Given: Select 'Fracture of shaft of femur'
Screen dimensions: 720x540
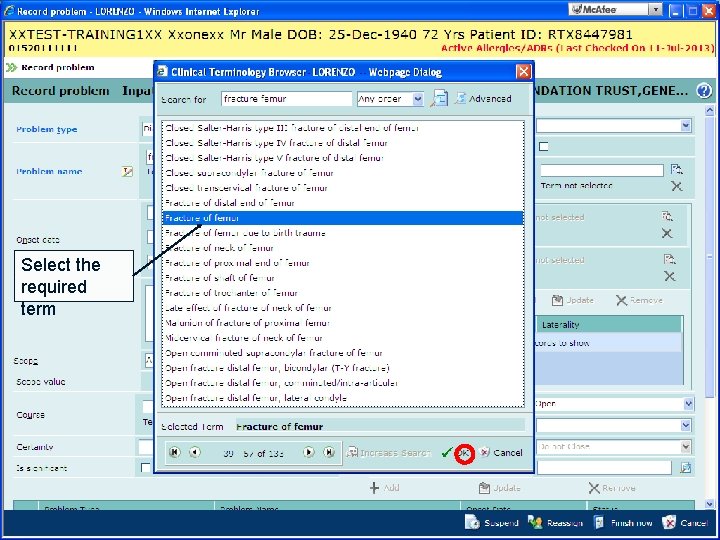Looking at the screenshot, I should (x=343, y=278).
